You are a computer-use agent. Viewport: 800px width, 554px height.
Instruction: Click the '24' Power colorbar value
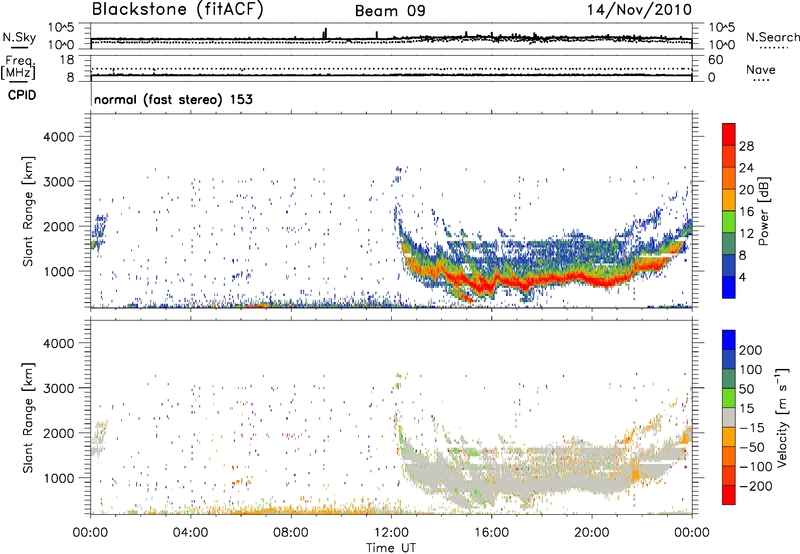[x=746, y=168]
